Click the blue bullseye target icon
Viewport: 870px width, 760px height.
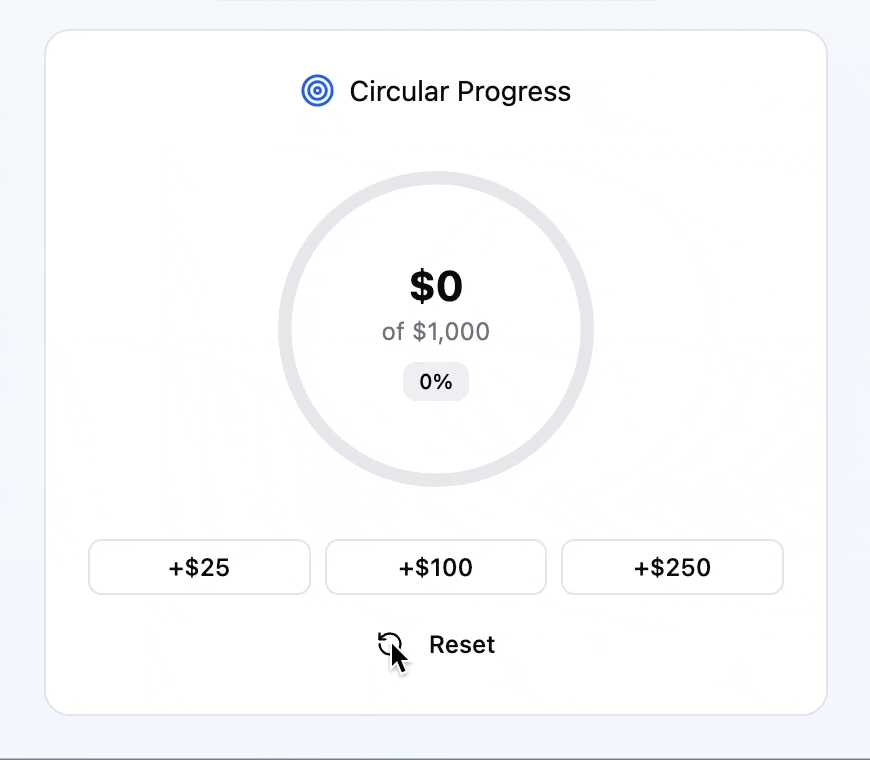point(317,90)
